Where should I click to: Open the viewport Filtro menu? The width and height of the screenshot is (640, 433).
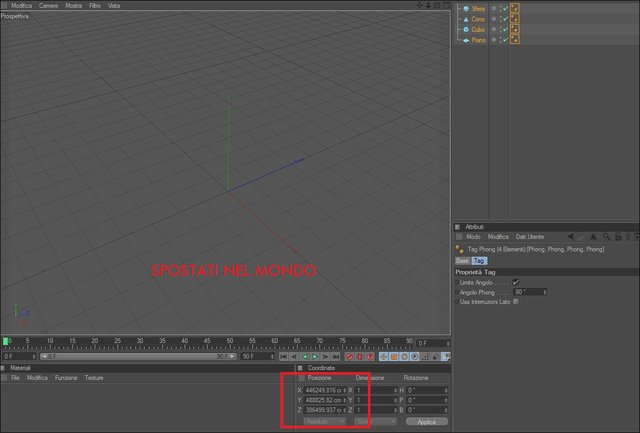point(95,6)
